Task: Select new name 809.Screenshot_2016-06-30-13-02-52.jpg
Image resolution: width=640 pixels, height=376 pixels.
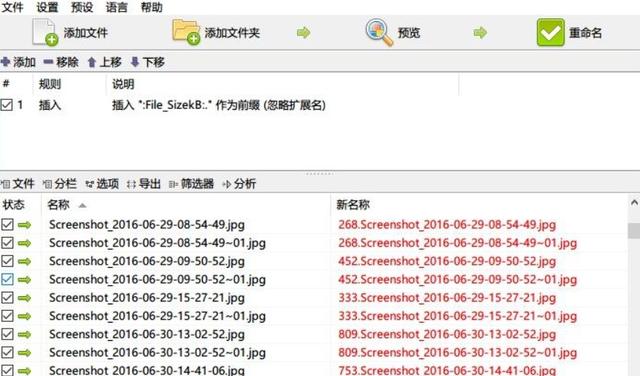Action: (447, 334)
